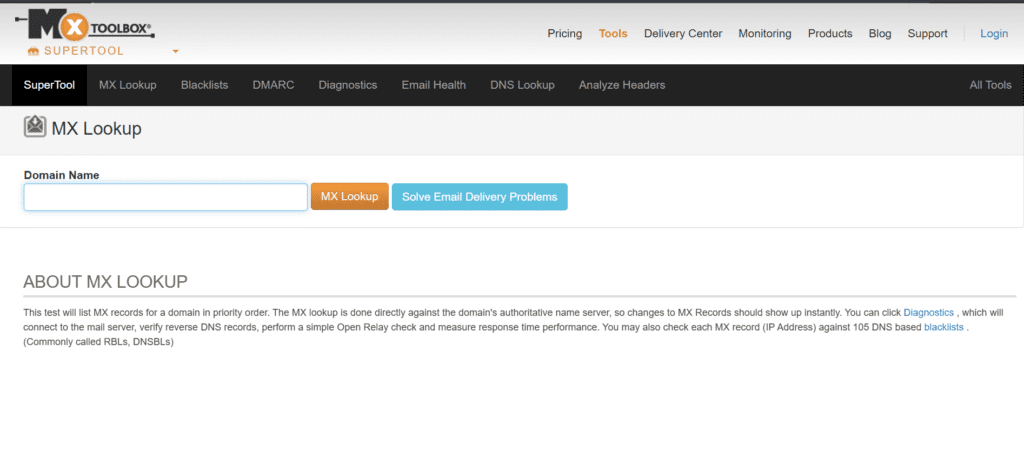Switch to the MX Lookup tab
Image resolution: width=1024 pixels, height=450 pixels.
[x=128, y=85]
